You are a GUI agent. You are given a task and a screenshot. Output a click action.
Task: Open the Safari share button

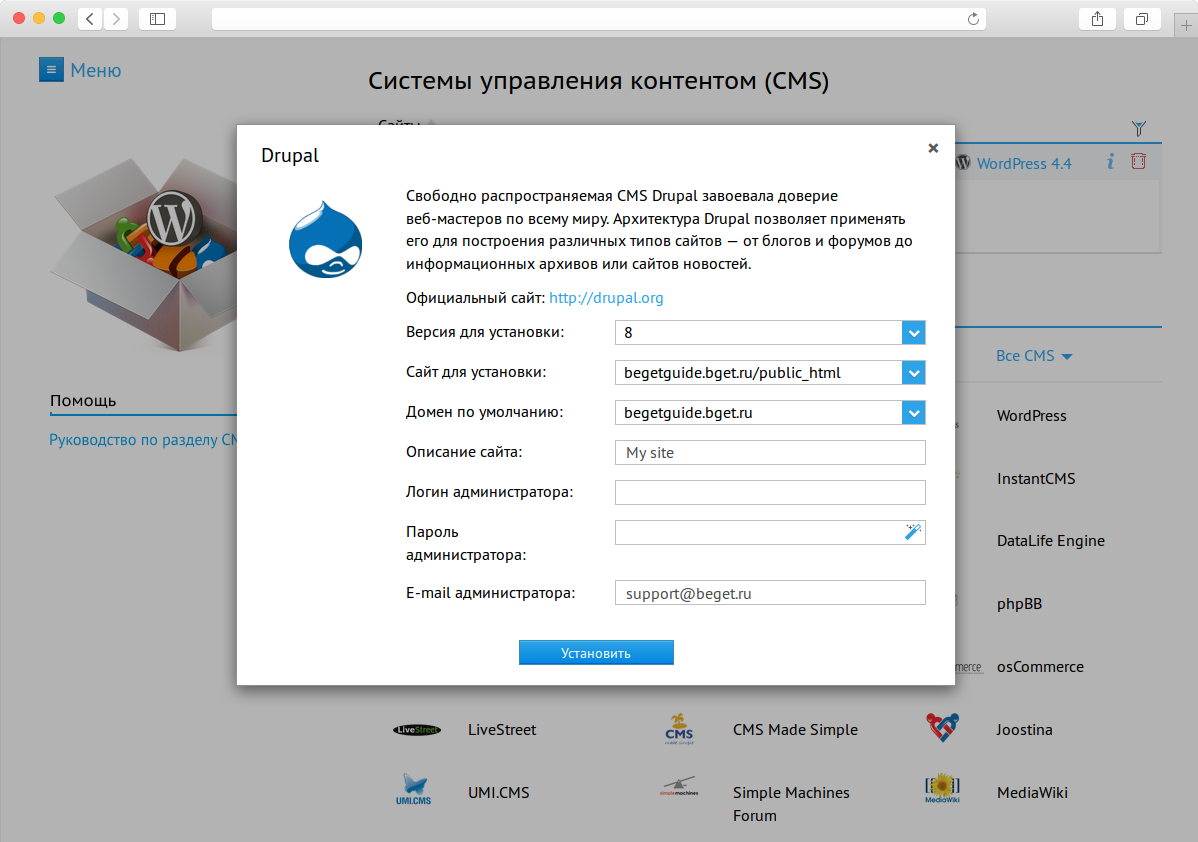click(1097, 19)
